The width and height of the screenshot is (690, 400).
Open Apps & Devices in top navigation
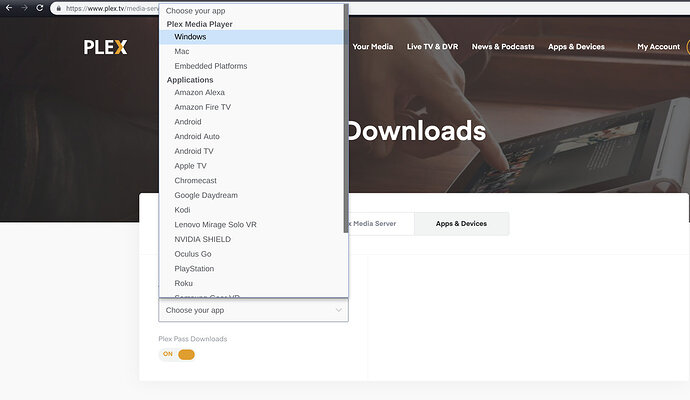(x=576, y=47)
